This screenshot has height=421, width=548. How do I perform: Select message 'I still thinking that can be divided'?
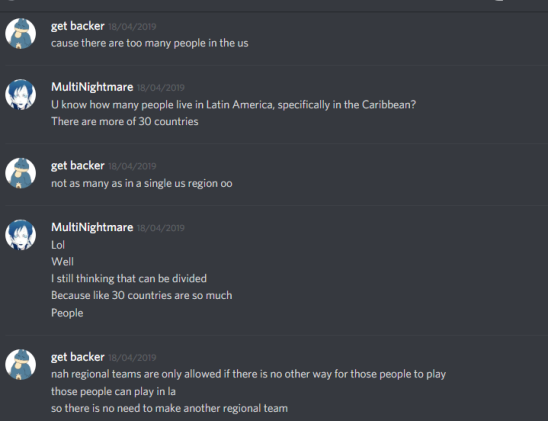point(129,279)
